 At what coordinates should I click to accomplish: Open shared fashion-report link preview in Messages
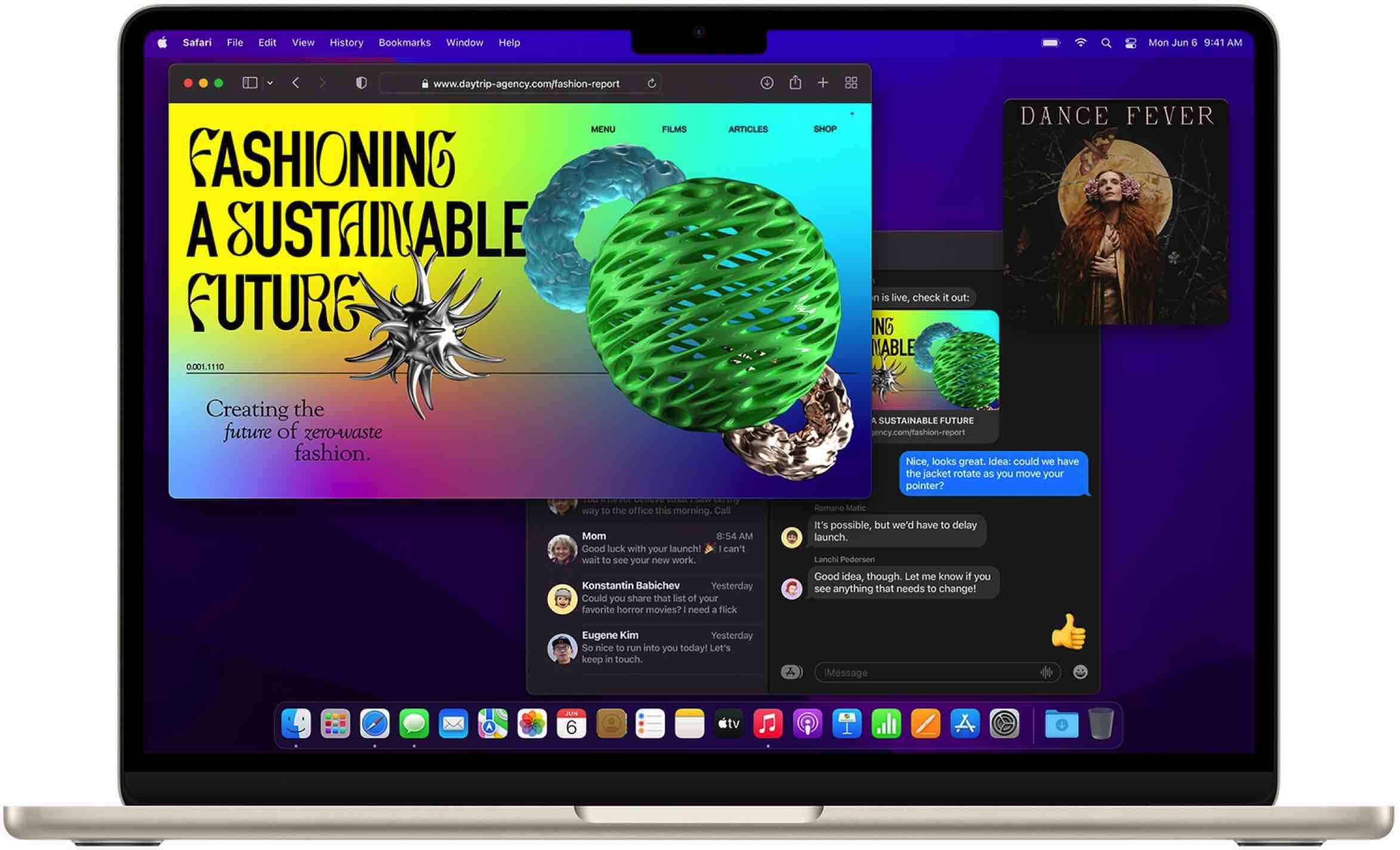coord(935,377)
